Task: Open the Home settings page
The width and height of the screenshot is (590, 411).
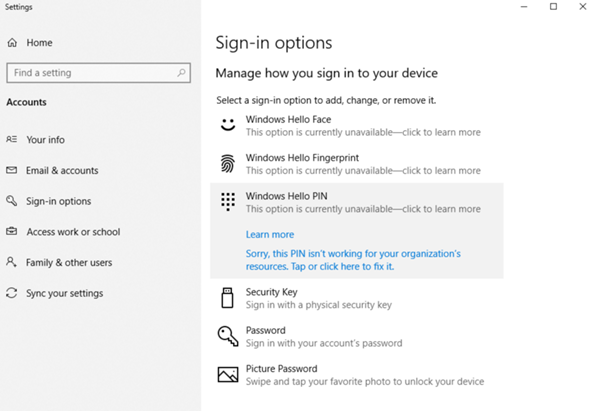Action: click(x=39, y=43)
